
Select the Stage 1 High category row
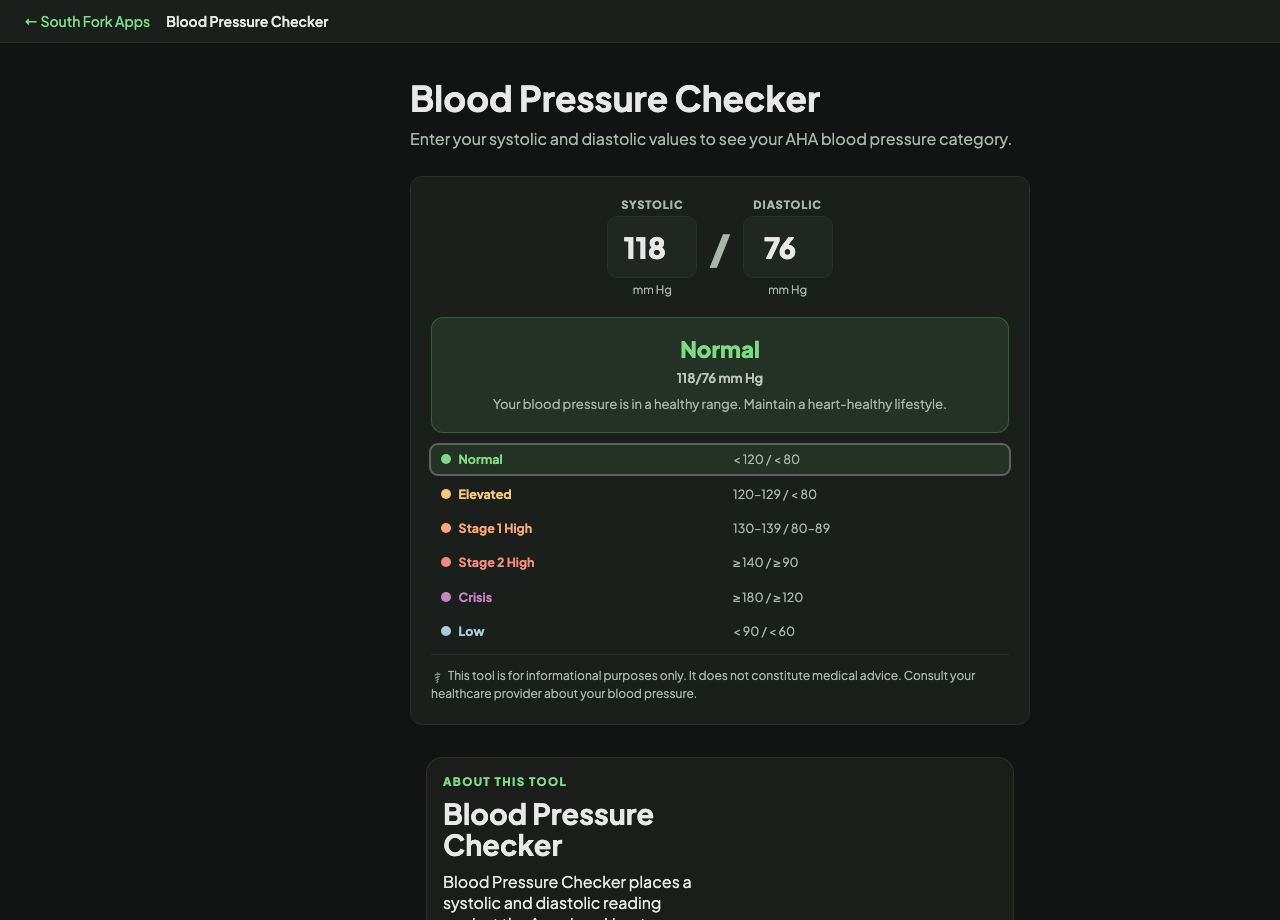click(x=720, y=528)
